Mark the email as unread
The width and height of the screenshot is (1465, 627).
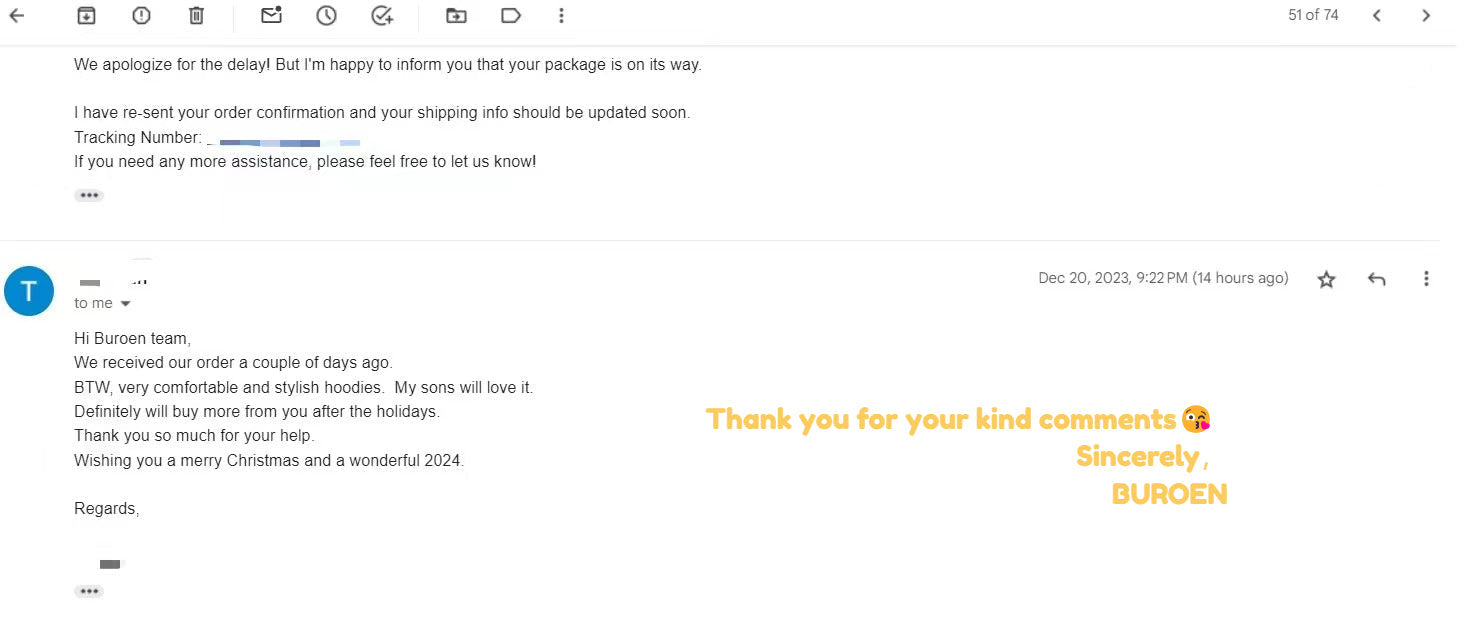click(x=271, y=15)
